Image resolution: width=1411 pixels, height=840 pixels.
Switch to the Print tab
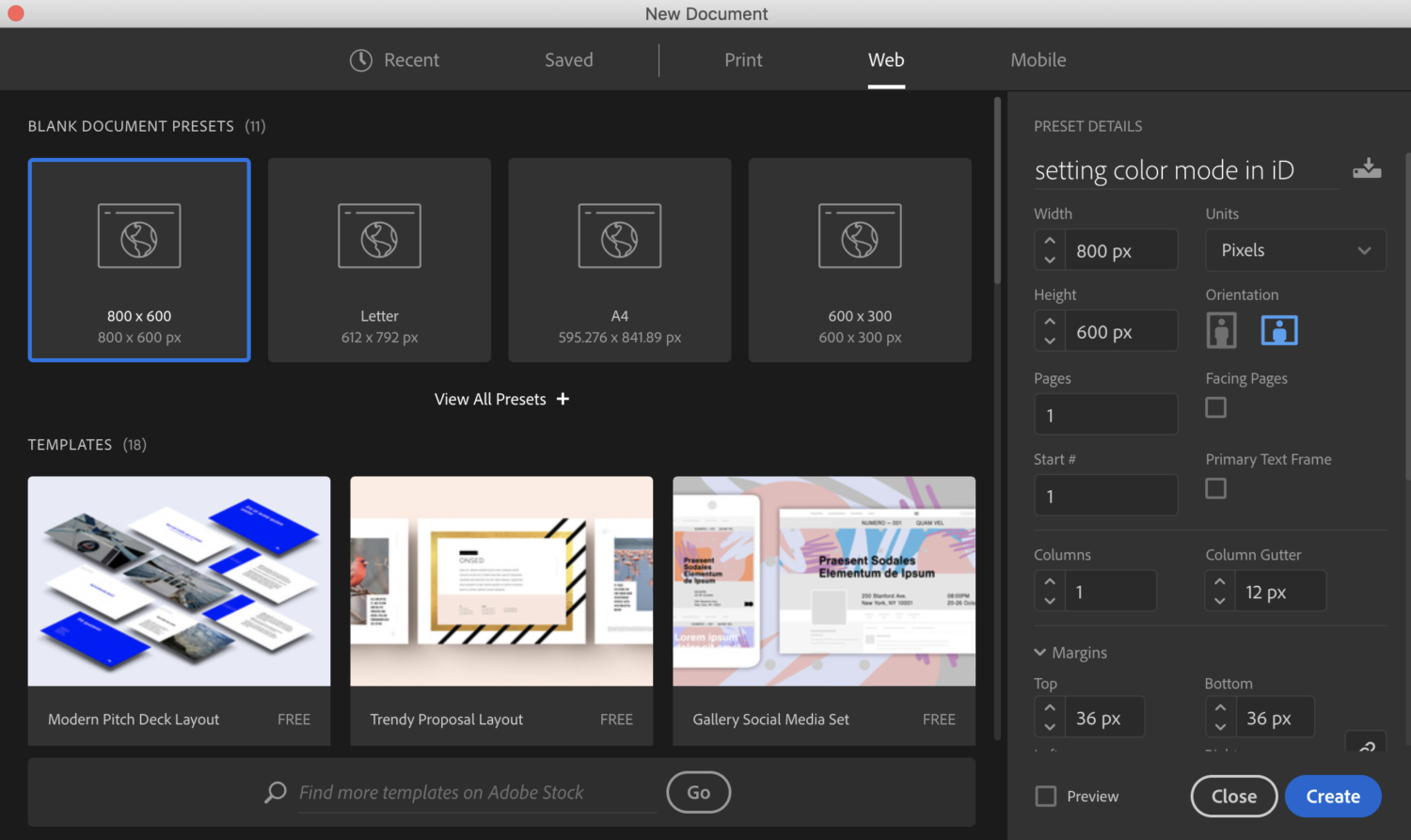tap(743, 59)
